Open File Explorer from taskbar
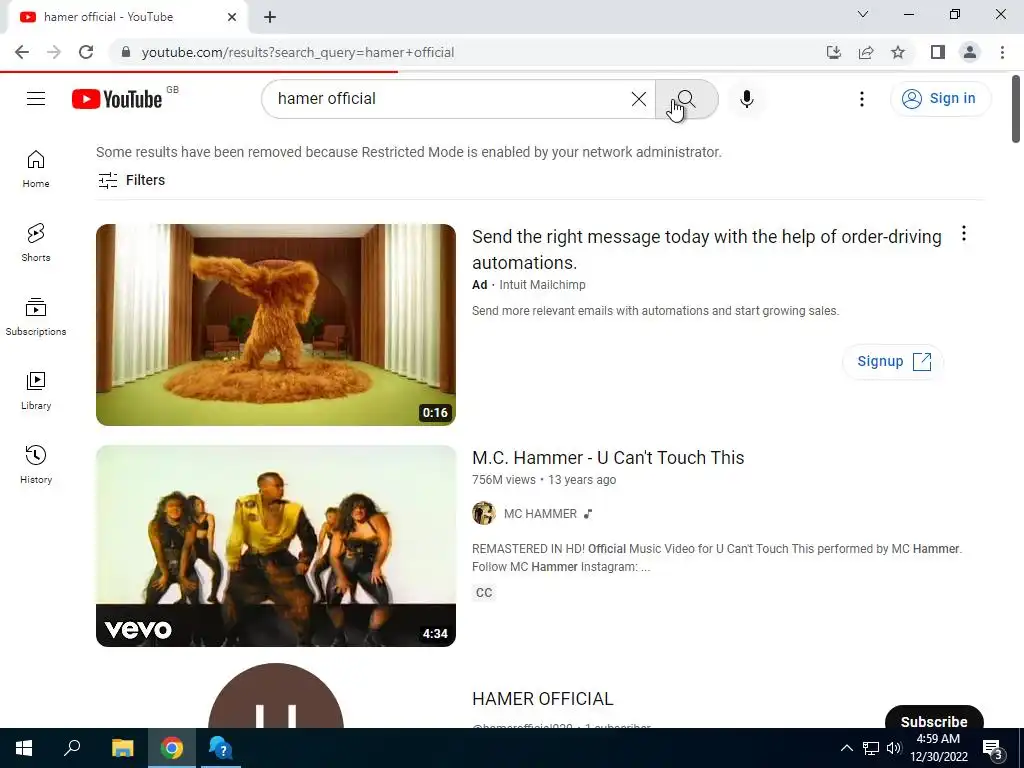This screenshot has width=1024, height=768. coord(122,748)
